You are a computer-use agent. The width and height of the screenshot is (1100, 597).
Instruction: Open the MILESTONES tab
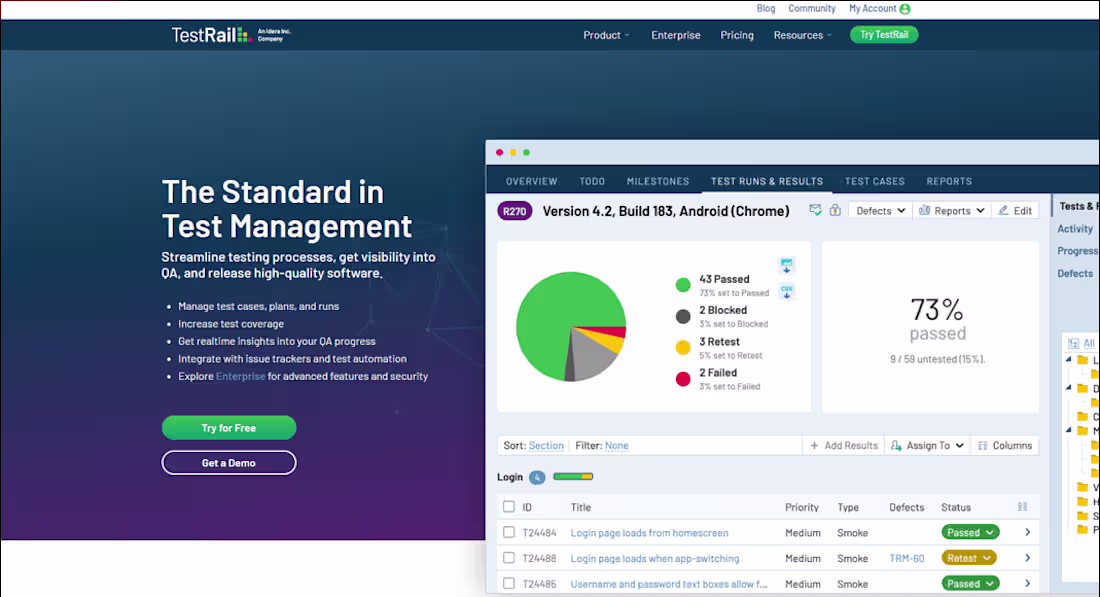point(657,181)
